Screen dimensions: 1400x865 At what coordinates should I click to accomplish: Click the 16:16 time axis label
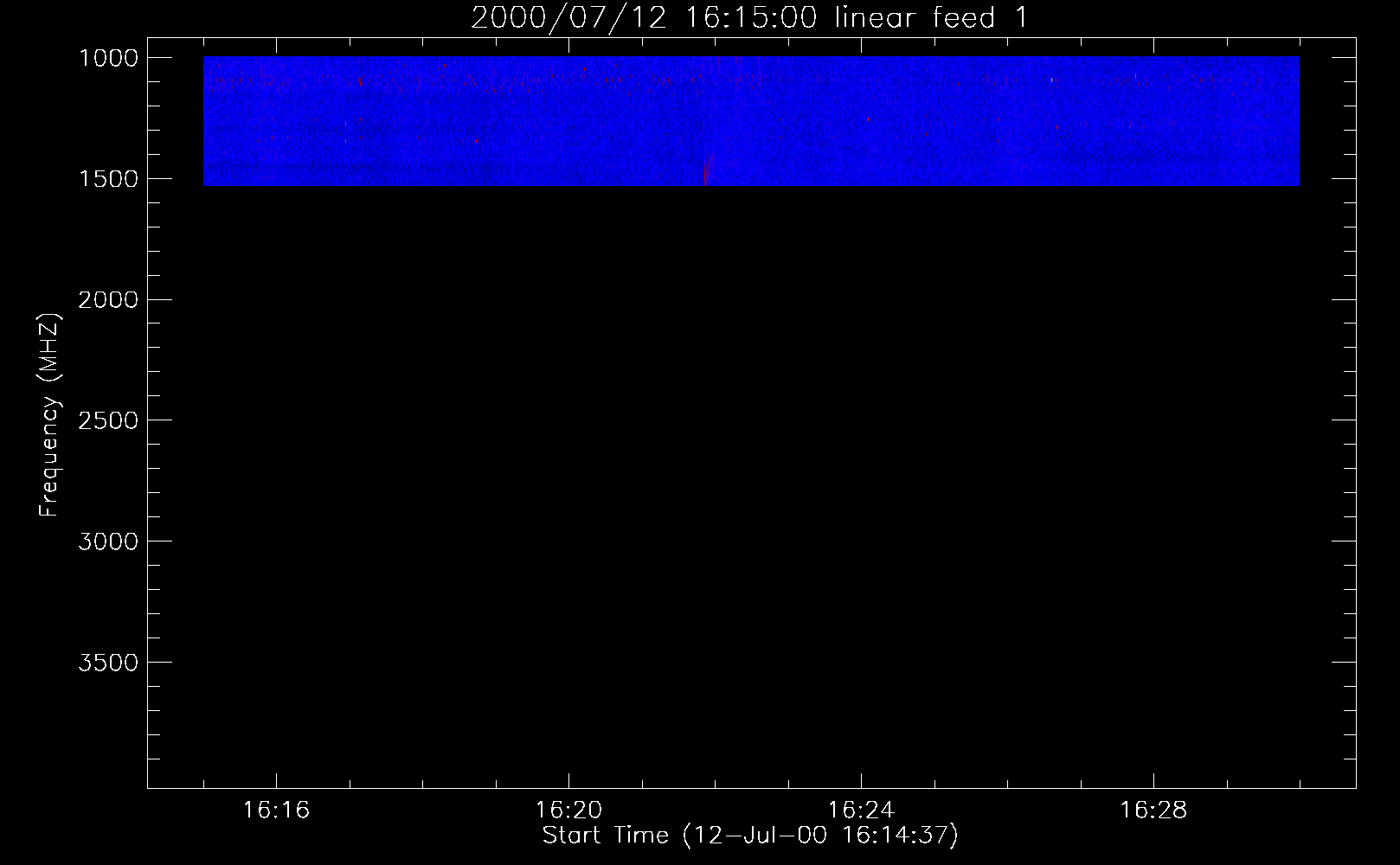click(276, 811)
